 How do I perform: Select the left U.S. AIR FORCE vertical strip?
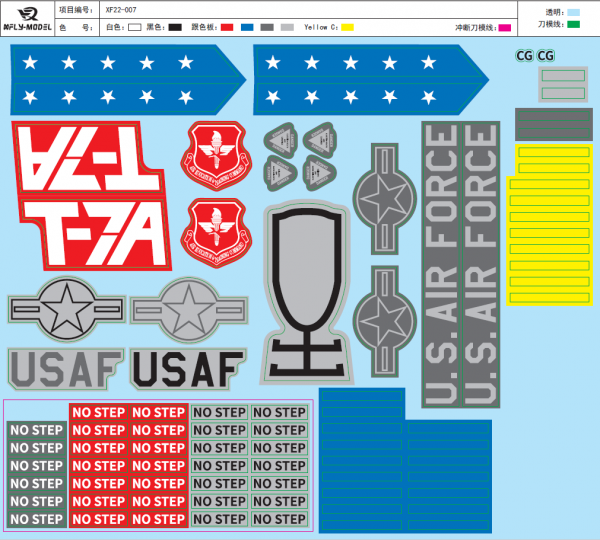pyautogui.click(x=441, y=264)
